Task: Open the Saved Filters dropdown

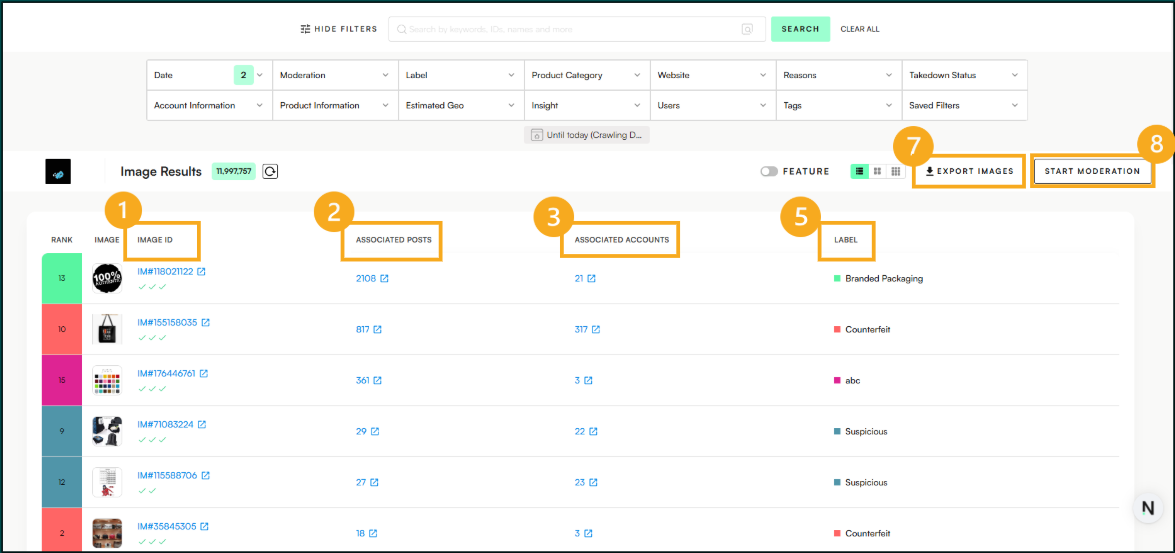Action: coord(964,106)
